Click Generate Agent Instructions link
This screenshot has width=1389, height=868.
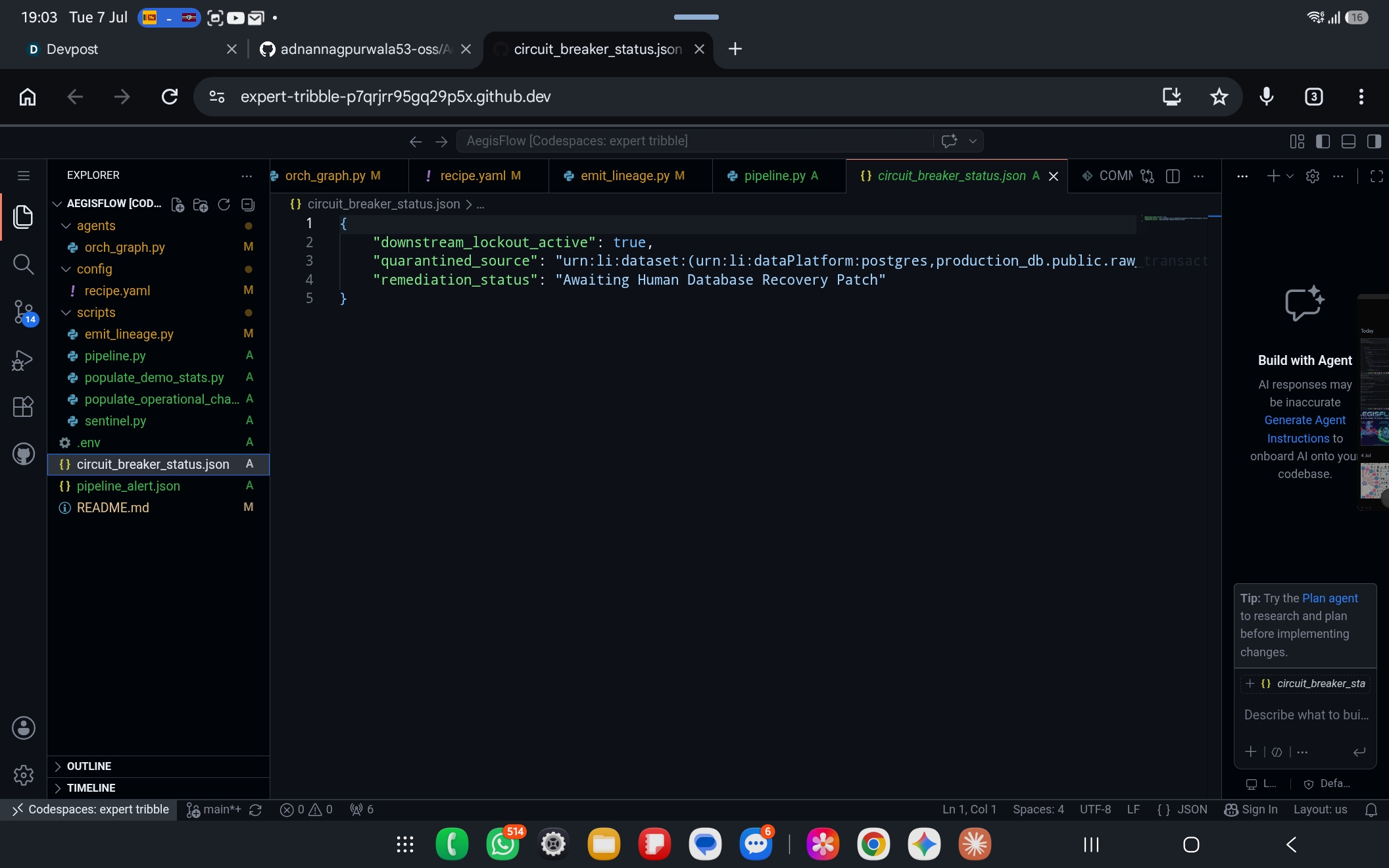(1305, 429)
